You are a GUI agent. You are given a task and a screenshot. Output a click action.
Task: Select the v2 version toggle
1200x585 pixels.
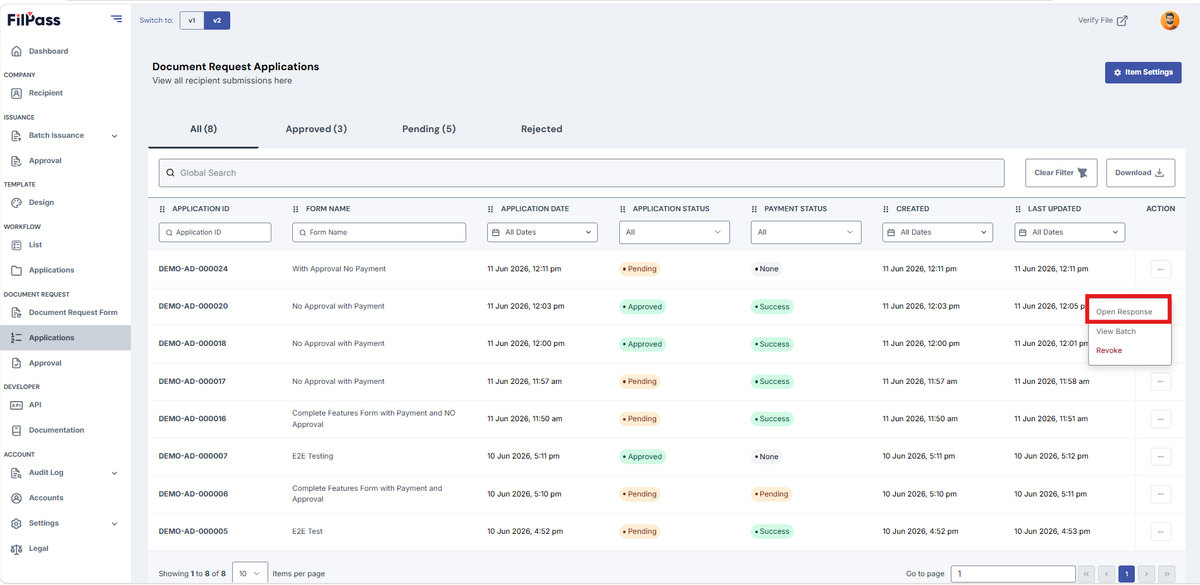pyautogui.click(x=217, y=20)
